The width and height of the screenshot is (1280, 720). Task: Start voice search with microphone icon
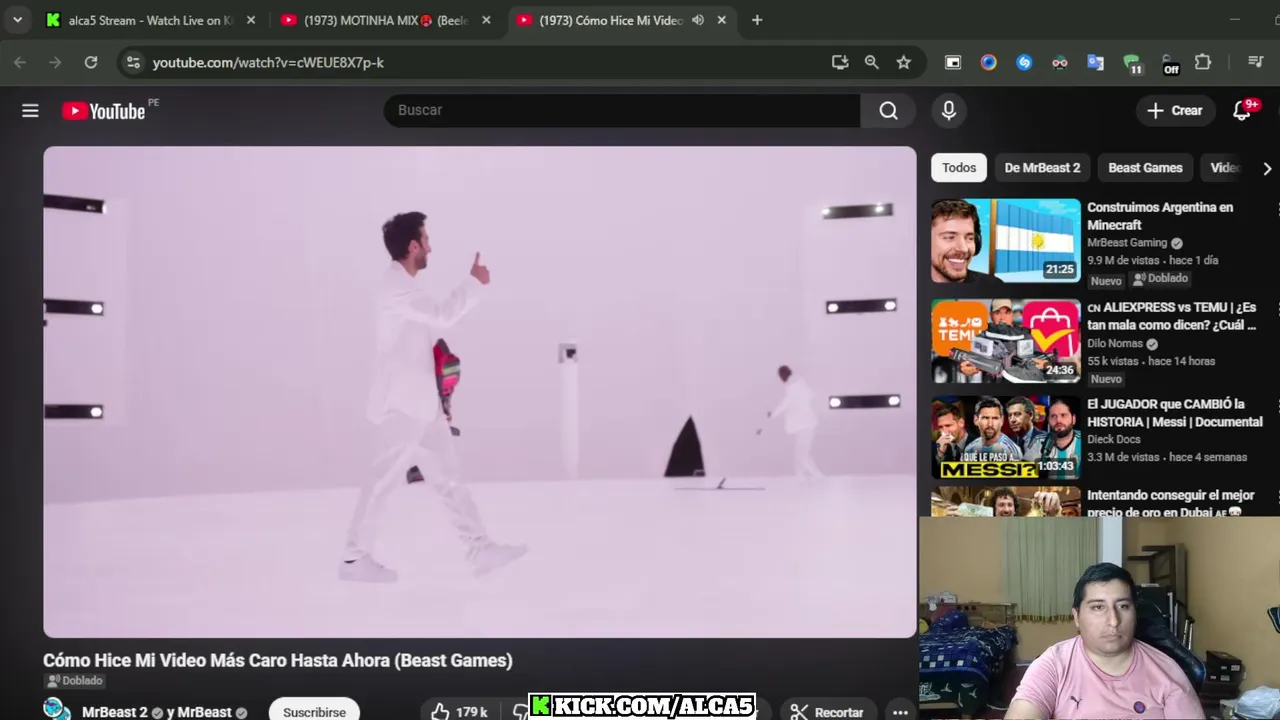[949, 110]
